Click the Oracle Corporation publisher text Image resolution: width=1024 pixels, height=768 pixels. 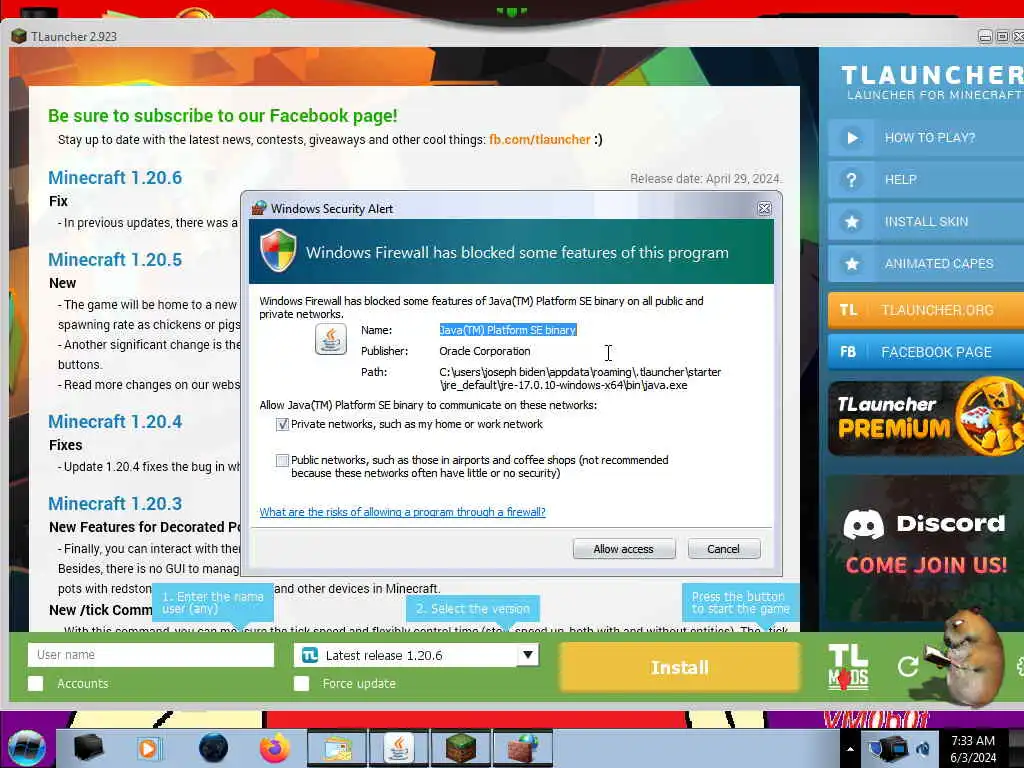[x=485, y=351]
